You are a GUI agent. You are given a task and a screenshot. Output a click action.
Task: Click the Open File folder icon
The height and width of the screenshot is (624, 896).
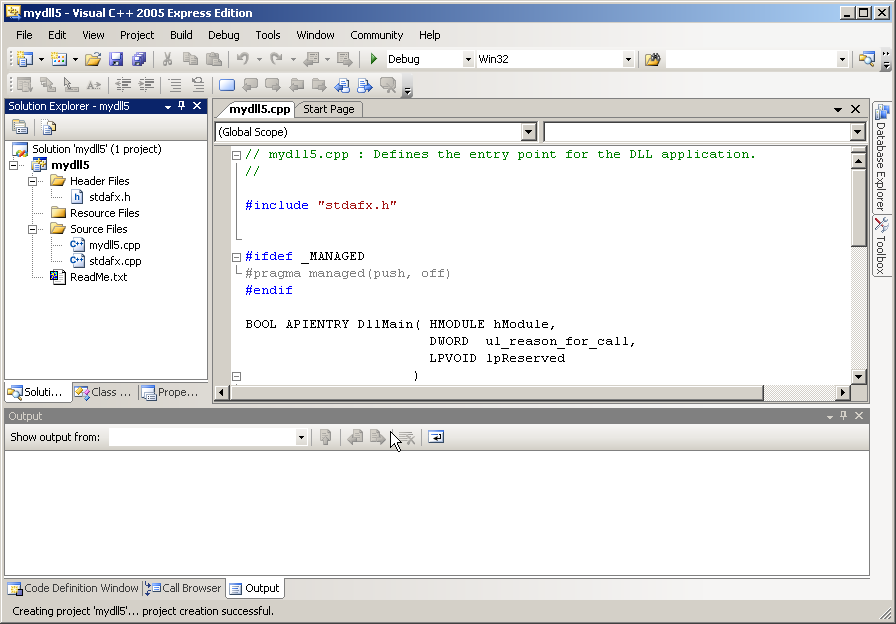click(93, 59)
